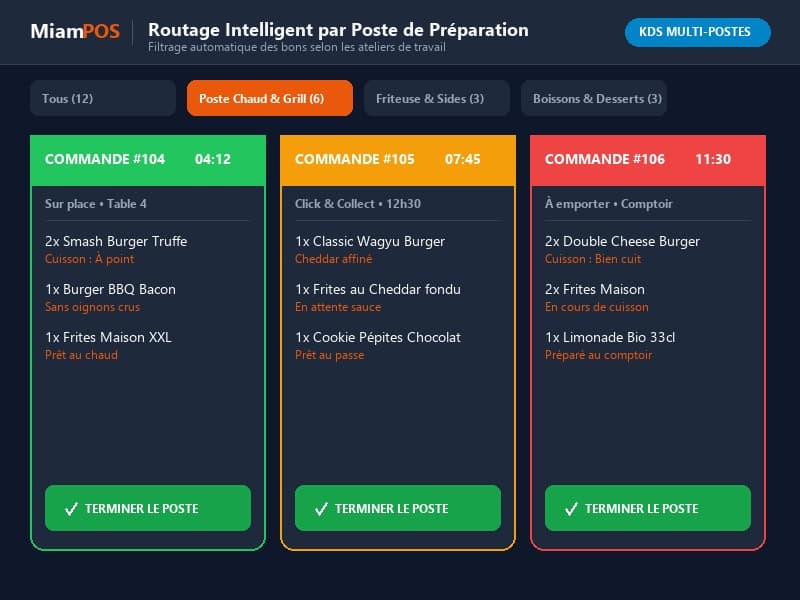Show the Boissons & Desserts (3) tab
The width and height of the screenshot is (800, 600).
(x=594, y=98)
